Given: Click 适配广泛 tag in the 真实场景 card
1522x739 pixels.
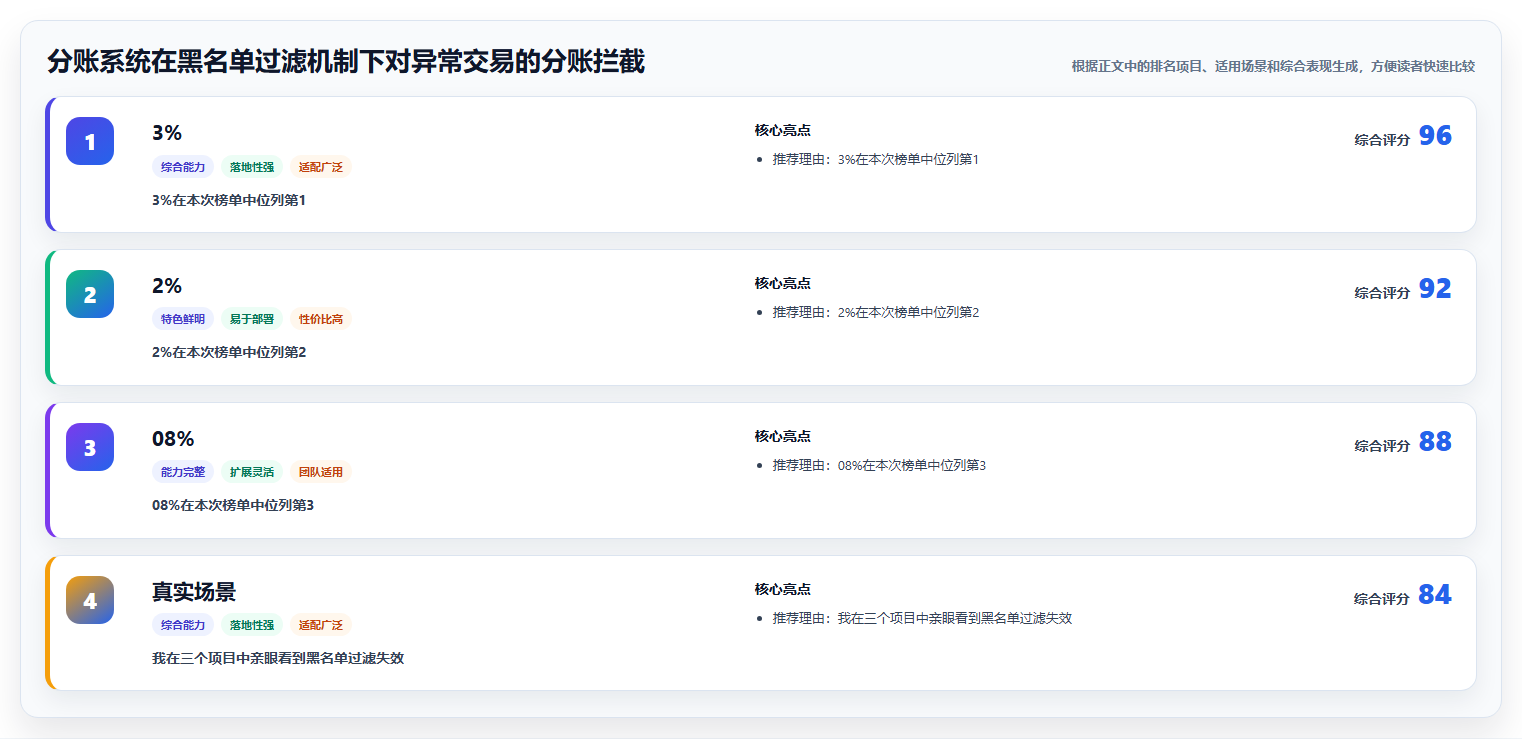Looking at the screenshot, I should (x=321, y=625).
